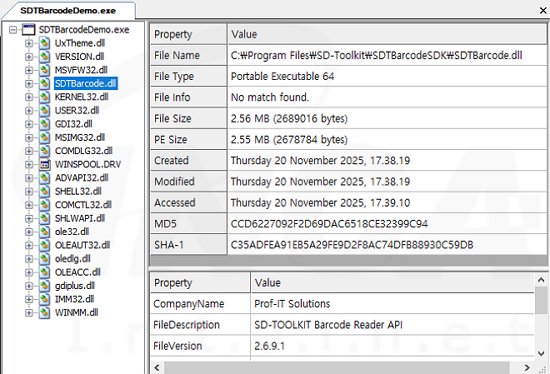The image size is (550, 374).
Task: Click the horizontal scroll right arrow
Action: (527, 368)
